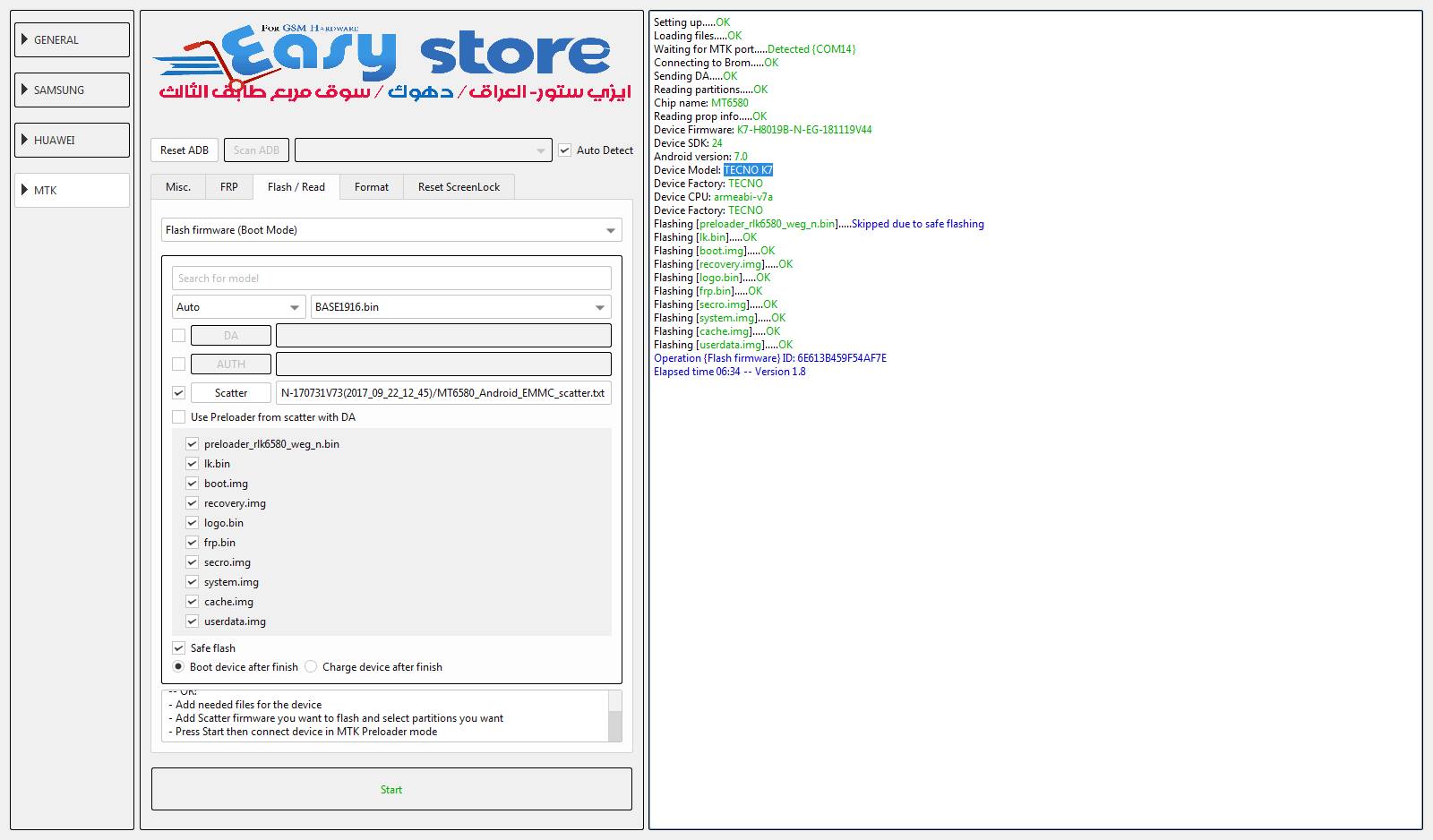Click the DA file path field
The height and width of the screenshot is (840, 1433).
[x=443, y=336]
